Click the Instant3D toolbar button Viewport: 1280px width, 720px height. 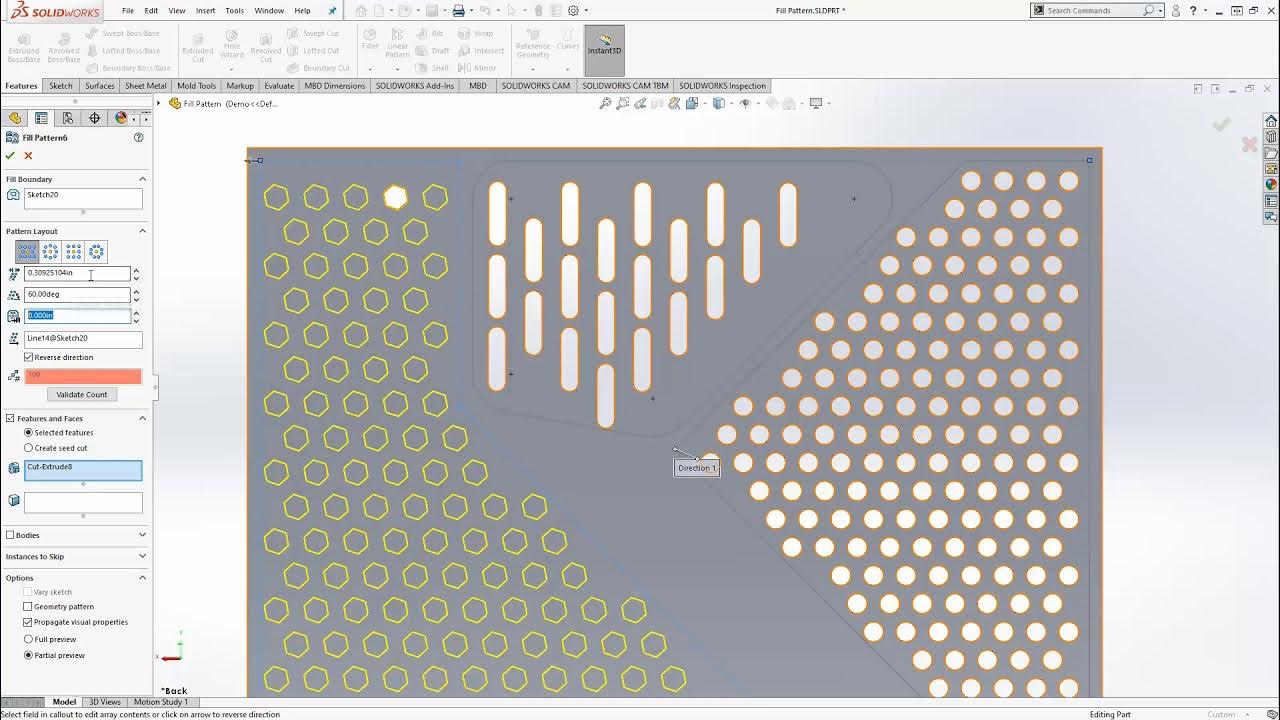click(x=604, y=50)
